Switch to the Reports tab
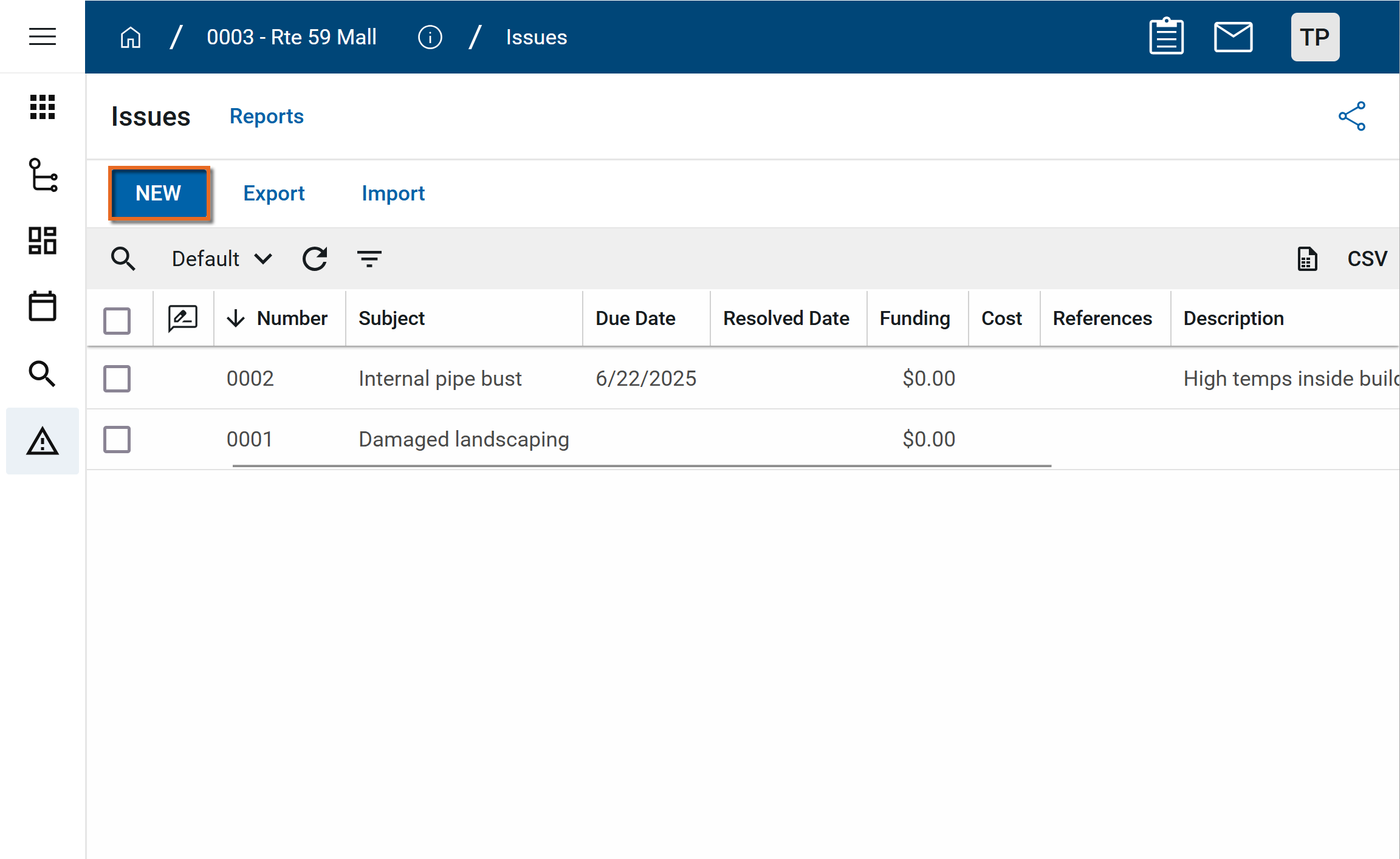The width and height of the screenshot is (1400, 859). [266, 116]
